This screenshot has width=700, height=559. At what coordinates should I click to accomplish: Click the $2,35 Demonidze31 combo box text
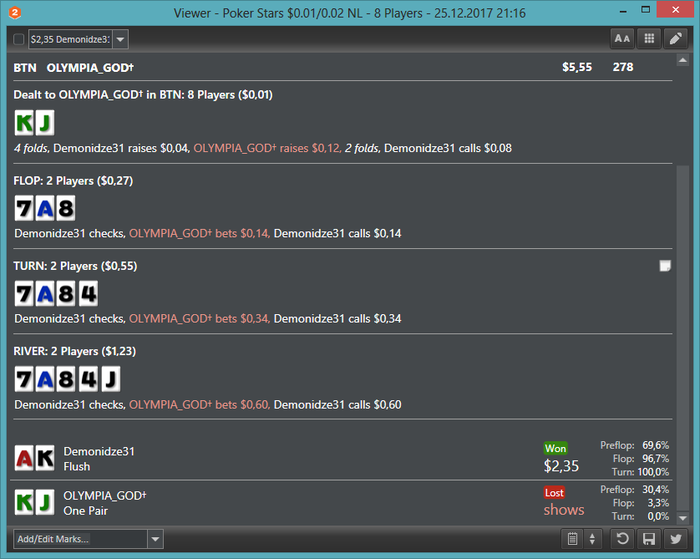point(71,39)
